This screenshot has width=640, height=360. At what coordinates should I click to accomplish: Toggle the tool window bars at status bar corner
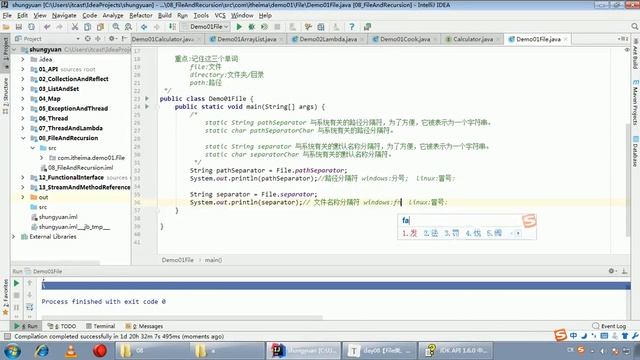[x=7, y=336]
